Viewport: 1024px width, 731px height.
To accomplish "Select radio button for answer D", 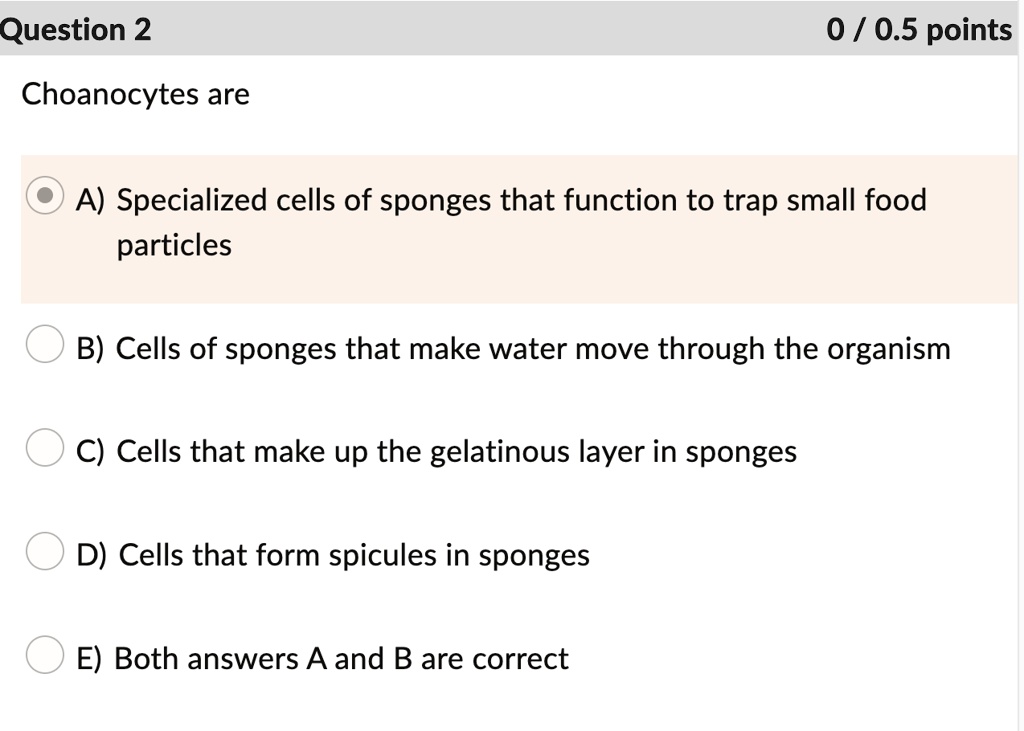I will click(x=43, y=551).
